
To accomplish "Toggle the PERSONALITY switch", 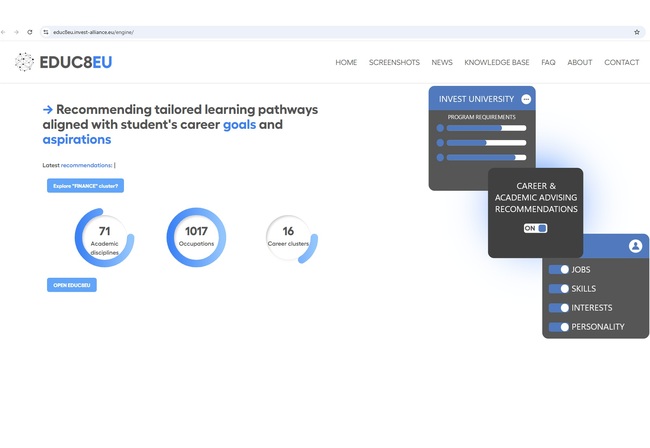I will pyautogui.click(x=559, y=327).
